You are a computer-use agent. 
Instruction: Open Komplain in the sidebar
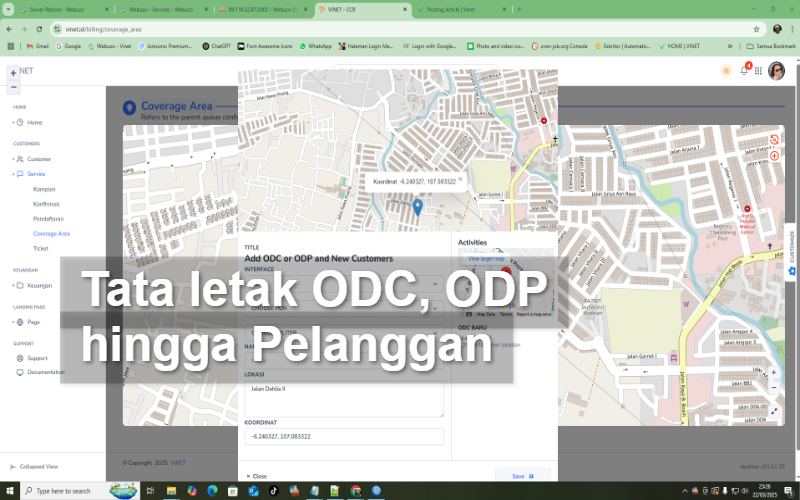pyautogui.click(x=44, y=189)
